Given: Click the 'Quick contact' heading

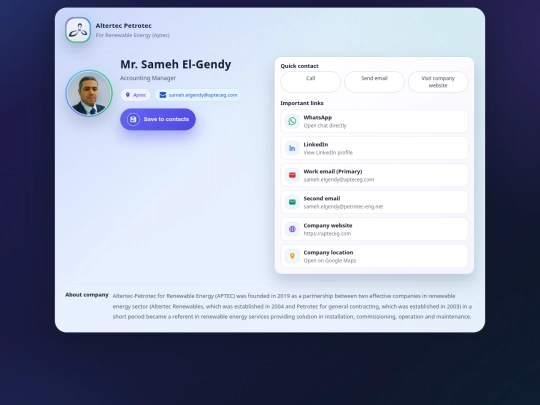Looking at the screenshot, I should click(299, 66).
